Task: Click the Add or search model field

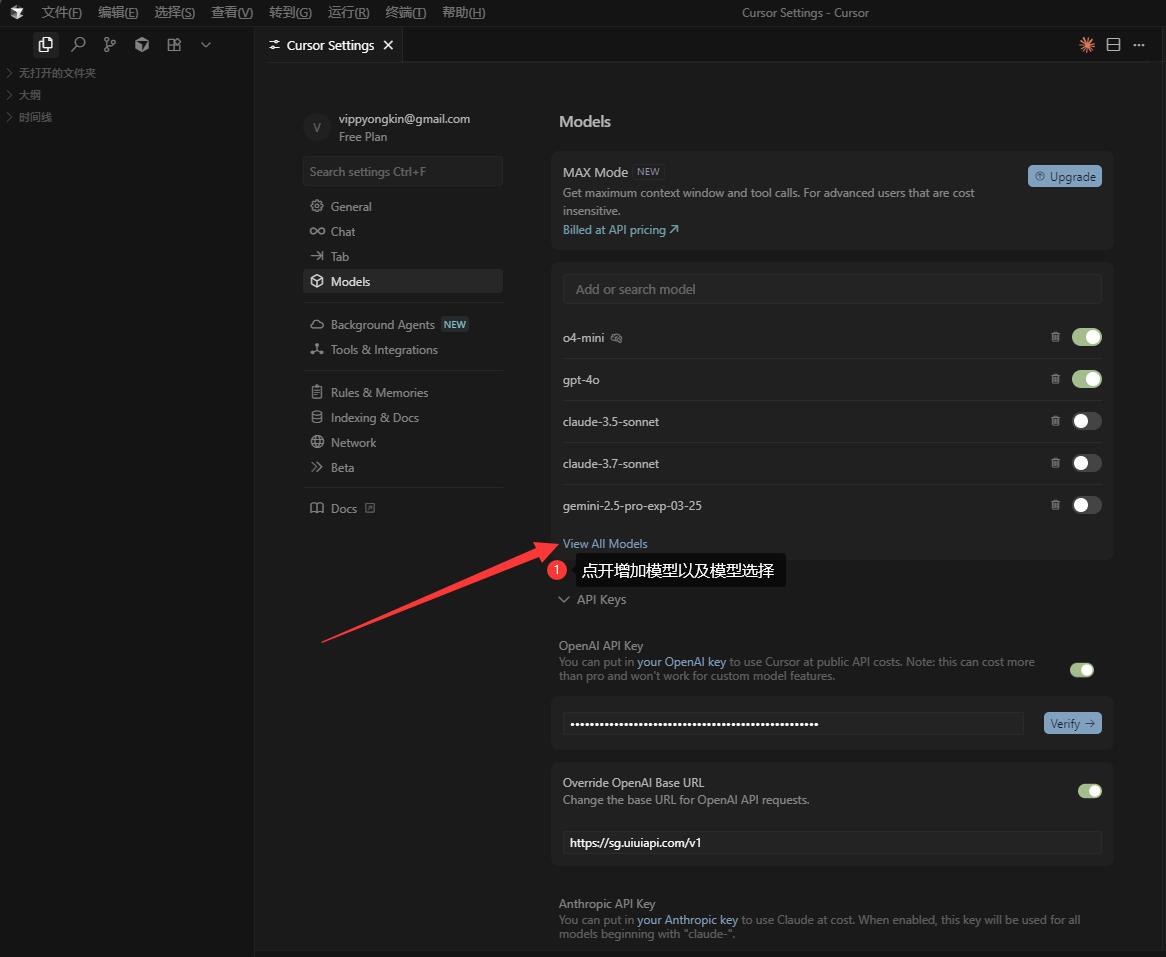Action: tap(831, 289)
